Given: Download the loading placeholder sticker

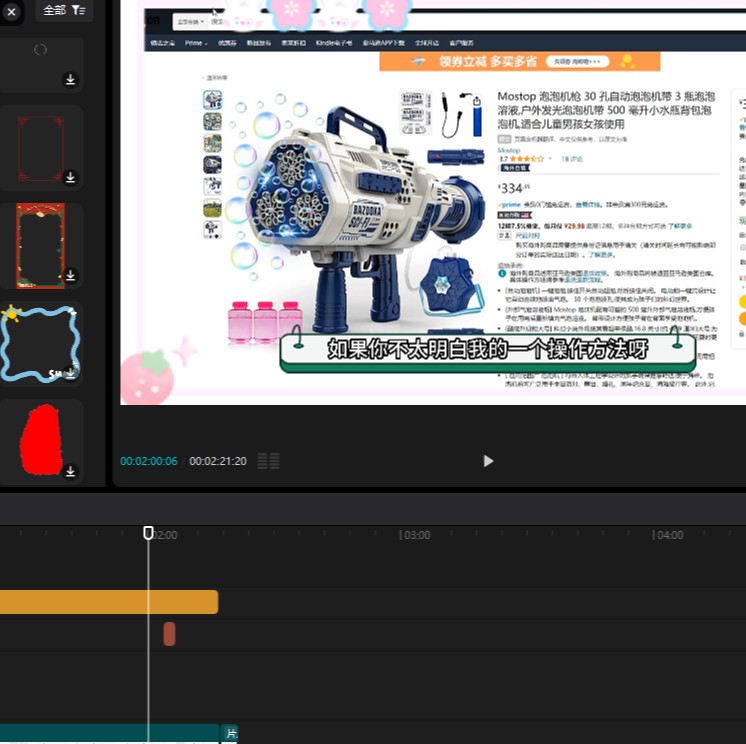Looking at the screenshot, I should 70,79.
